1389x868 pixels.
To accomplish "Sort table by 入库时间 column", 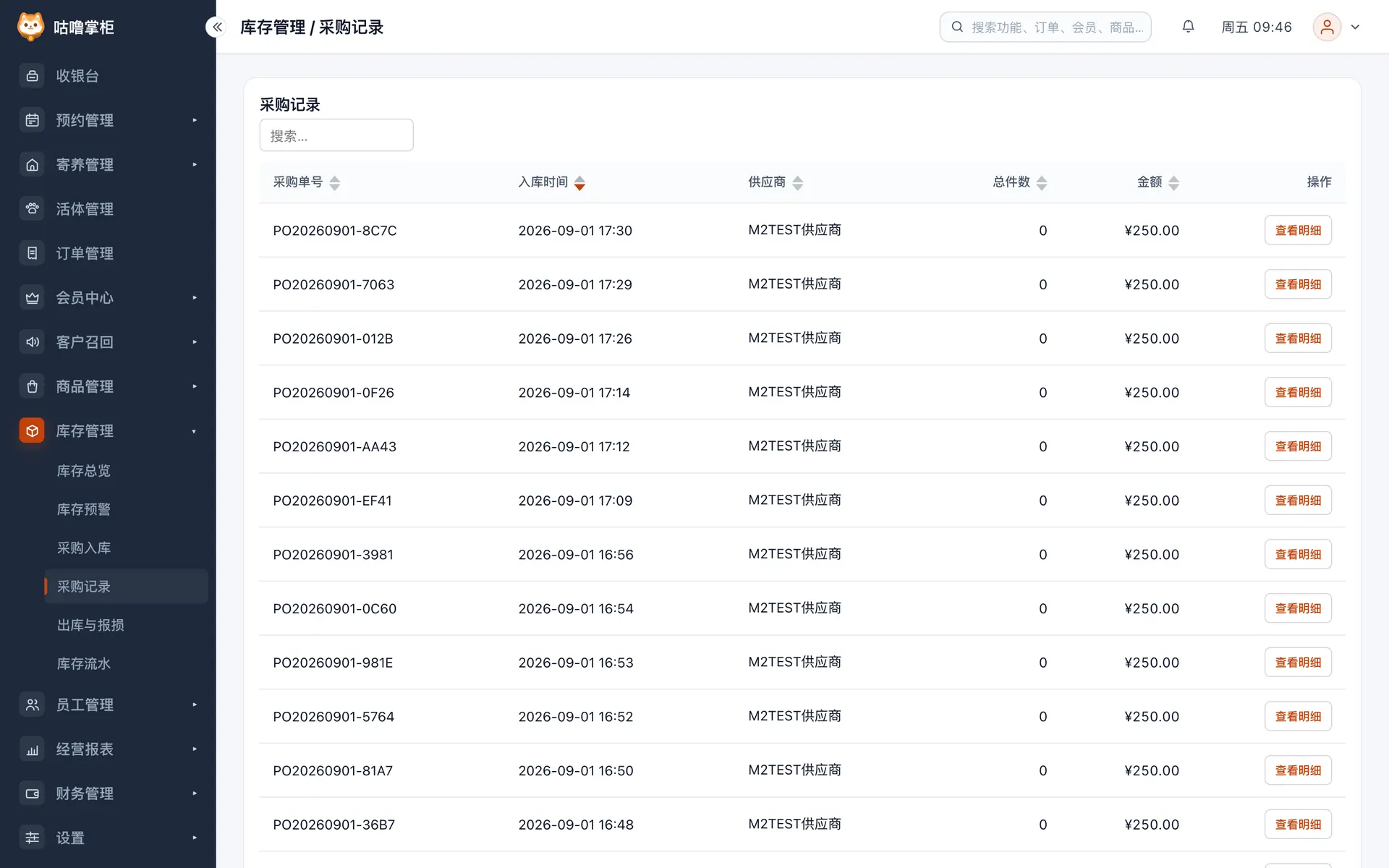I will 579,183.
